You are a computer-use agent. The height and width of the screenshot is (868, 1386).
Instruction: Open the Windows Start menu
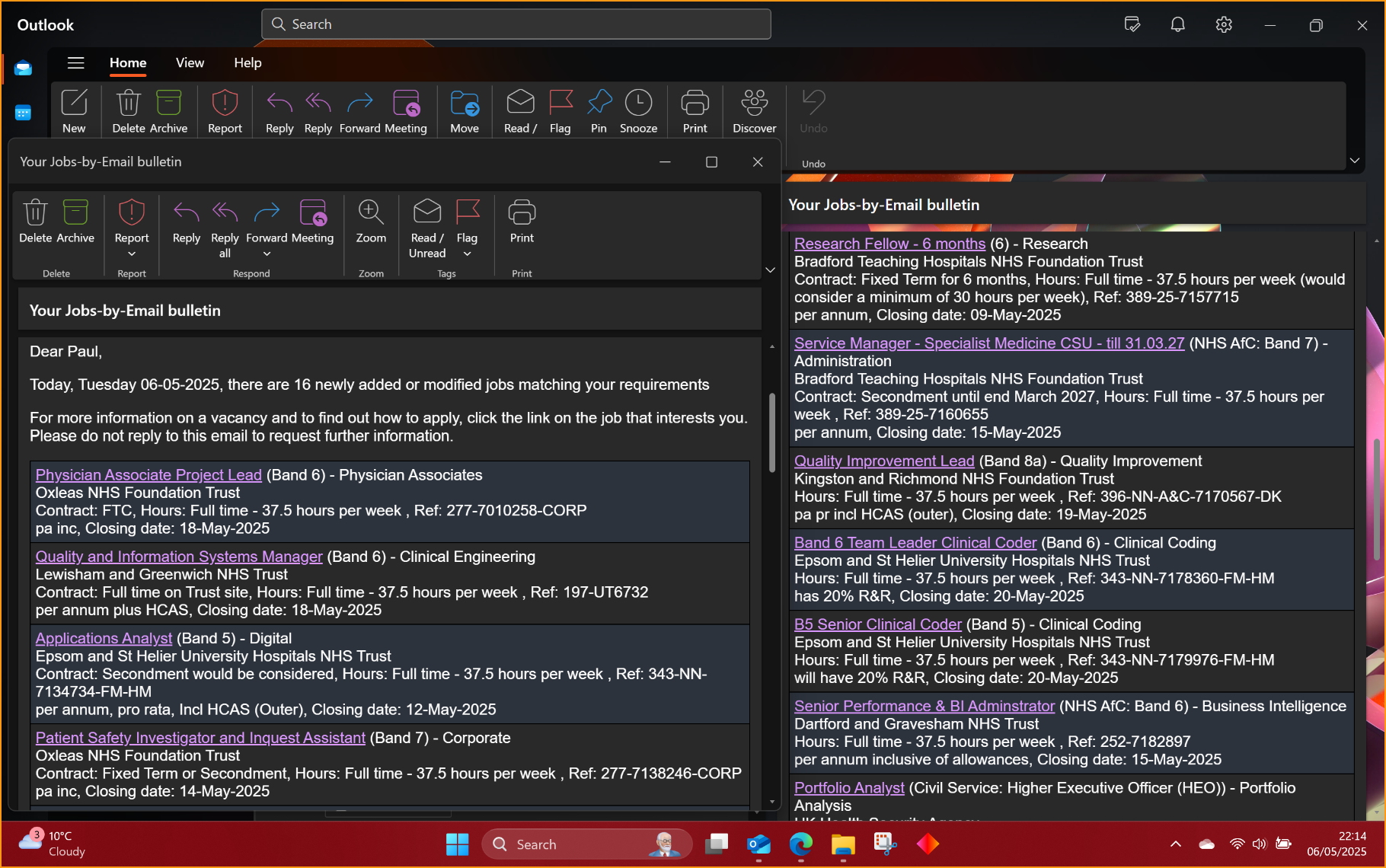[x=457, y=844]
